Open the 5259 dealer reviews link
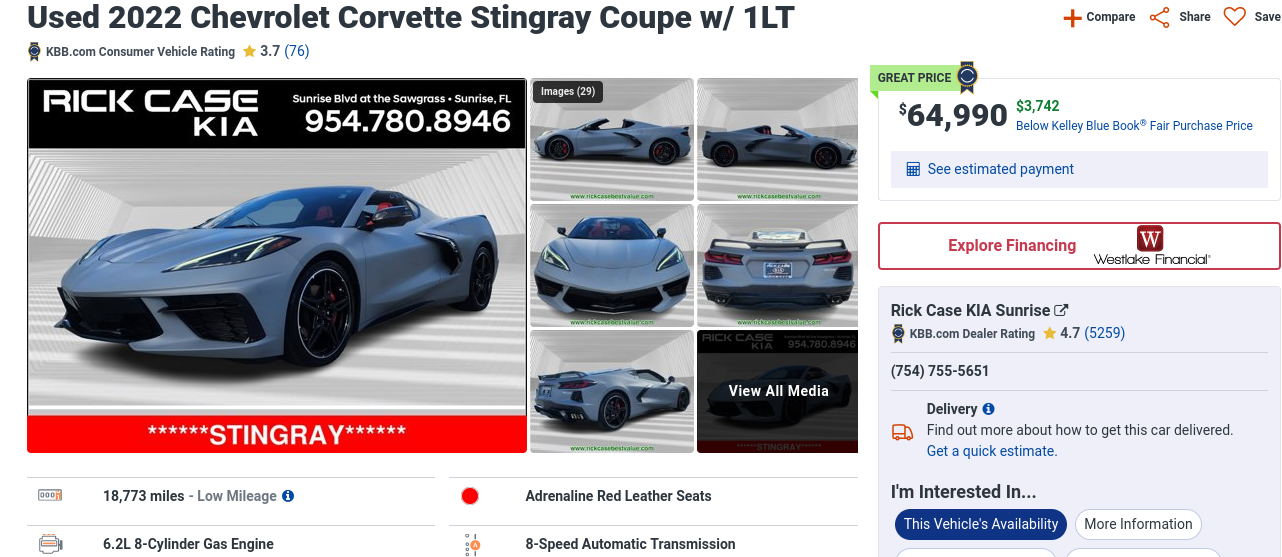Viewport: 1282px width, 557px height. (1105, 333)
